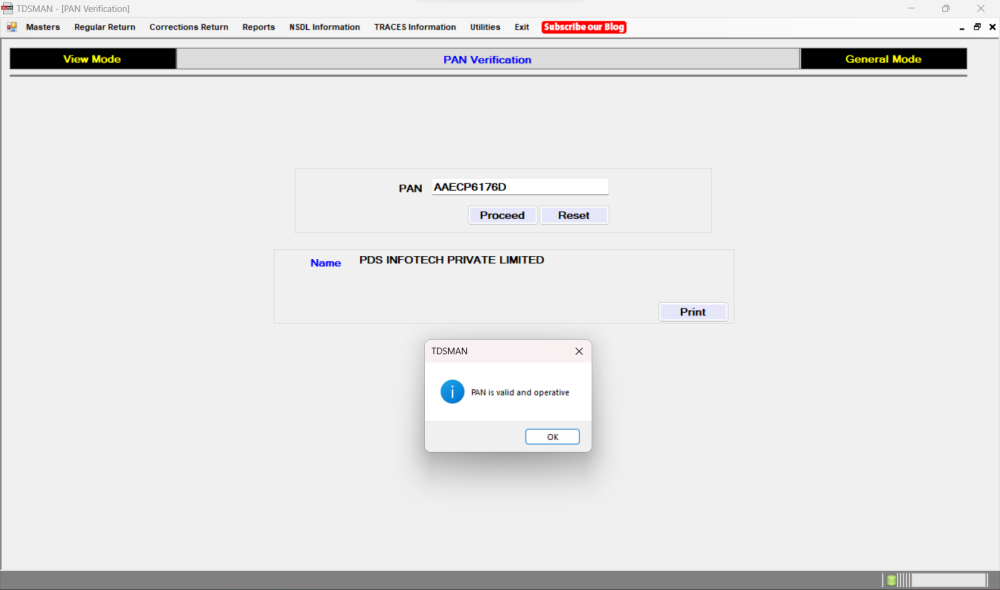Close the main TDSMAN window
Image resolution: width=1000 pixels, height=590 pixels.
pyautogui.click(x=980, y=8)
